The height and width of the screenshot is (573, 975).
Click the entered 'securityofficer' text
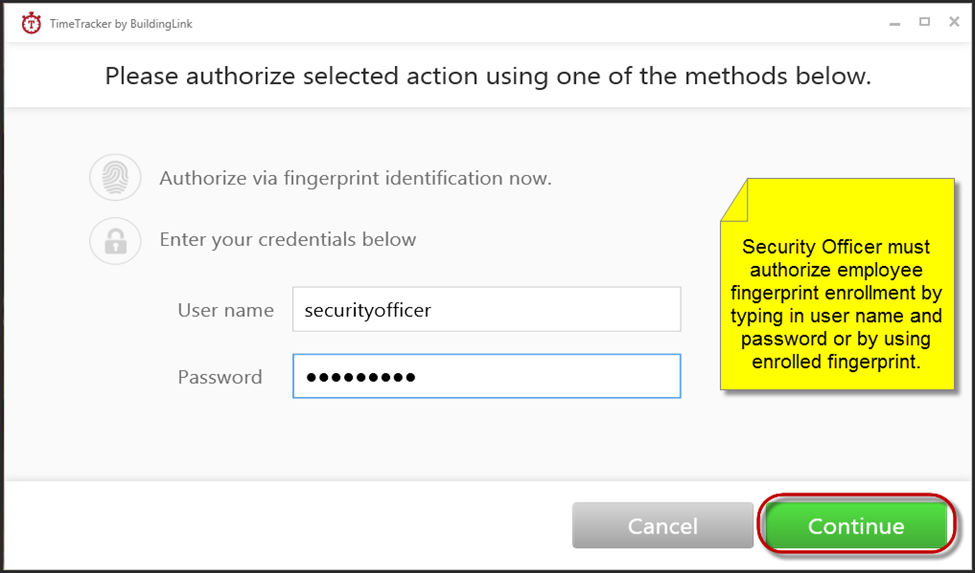(x=367, y=310)
